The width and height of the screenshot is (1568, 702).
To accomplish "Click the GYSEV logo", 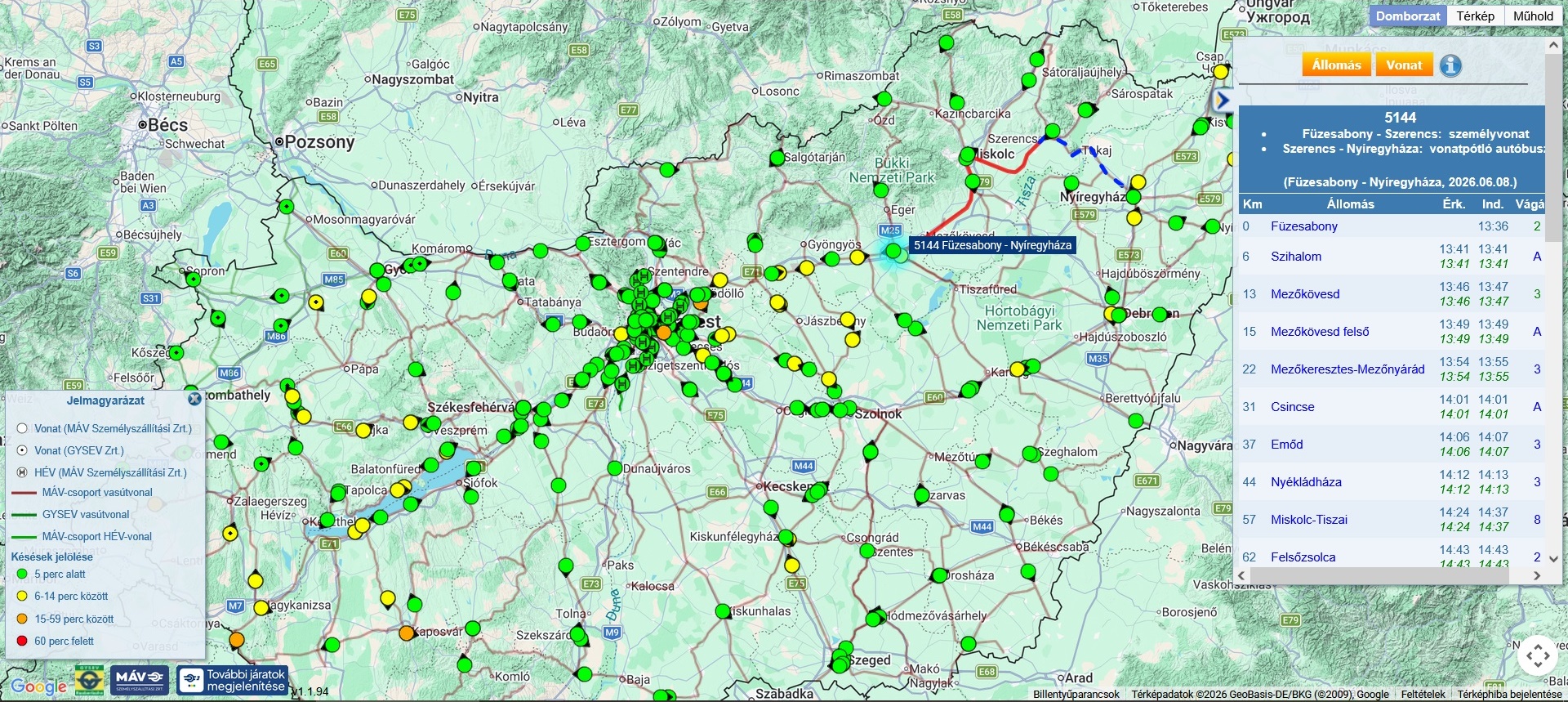I will (x=89, y=679).
